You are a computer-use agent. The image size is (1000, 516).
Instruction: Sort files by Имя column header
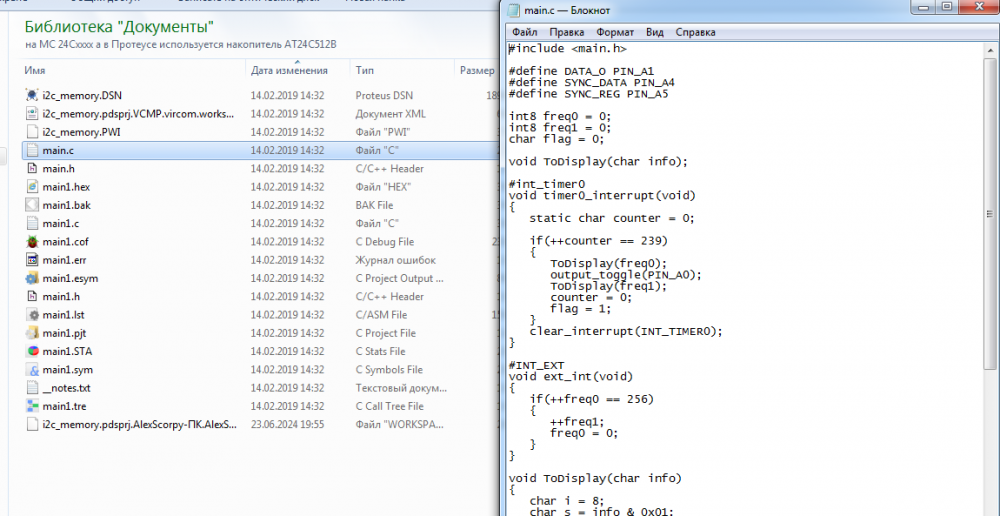click(x=36, y=71)
